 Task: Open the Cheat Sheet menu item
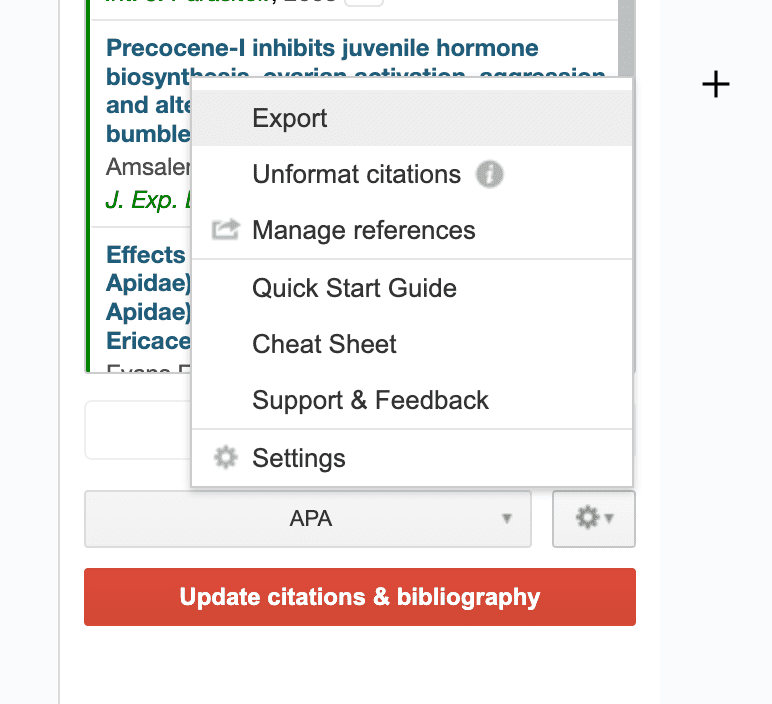coord(324,345)
